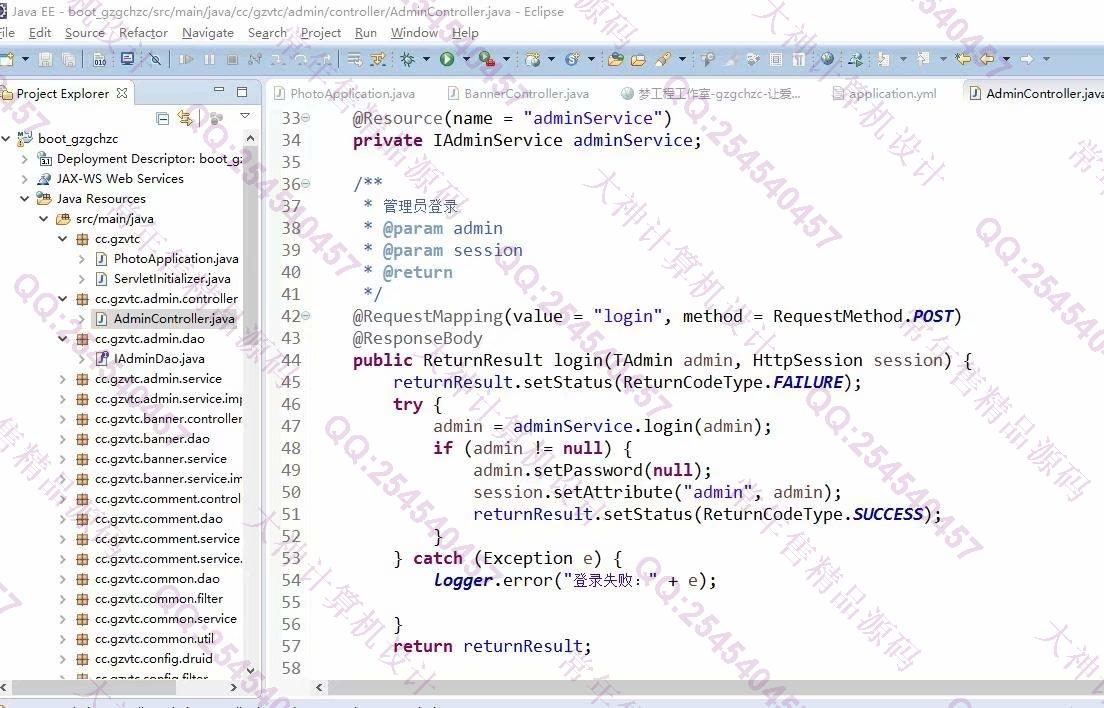This screenshot has width=1104, height=708.
Task: Click the Search flashlight icon
Action: click(x=663, y=60)
